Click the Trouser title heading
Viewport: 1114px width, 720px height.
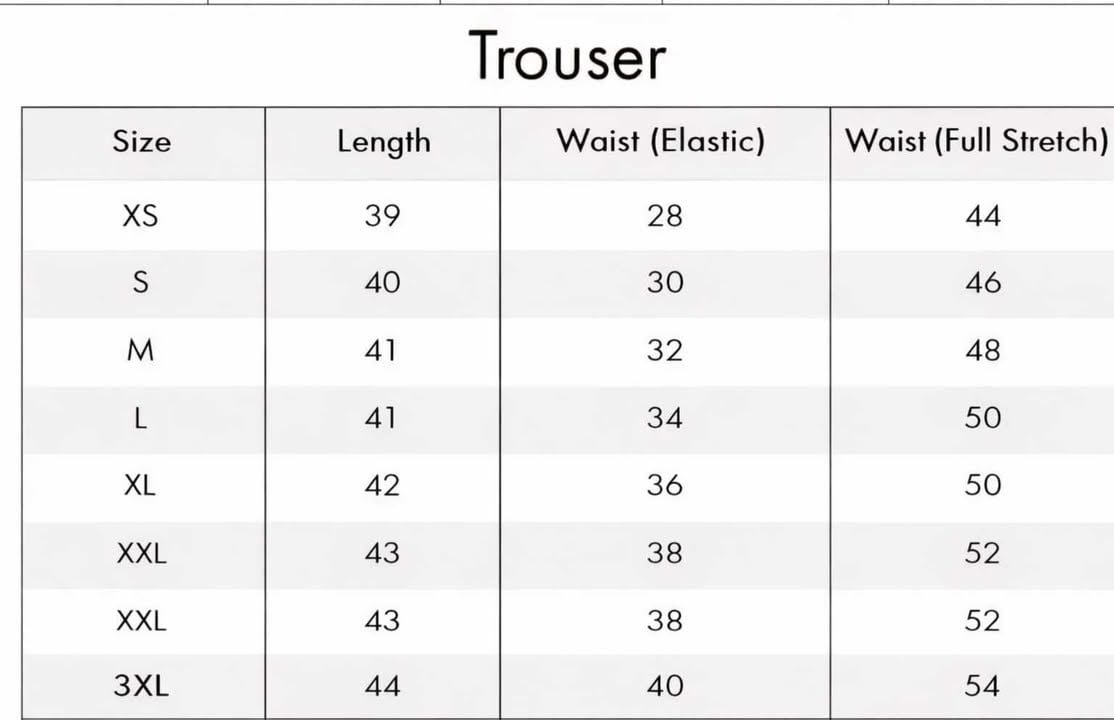(567, 56)
